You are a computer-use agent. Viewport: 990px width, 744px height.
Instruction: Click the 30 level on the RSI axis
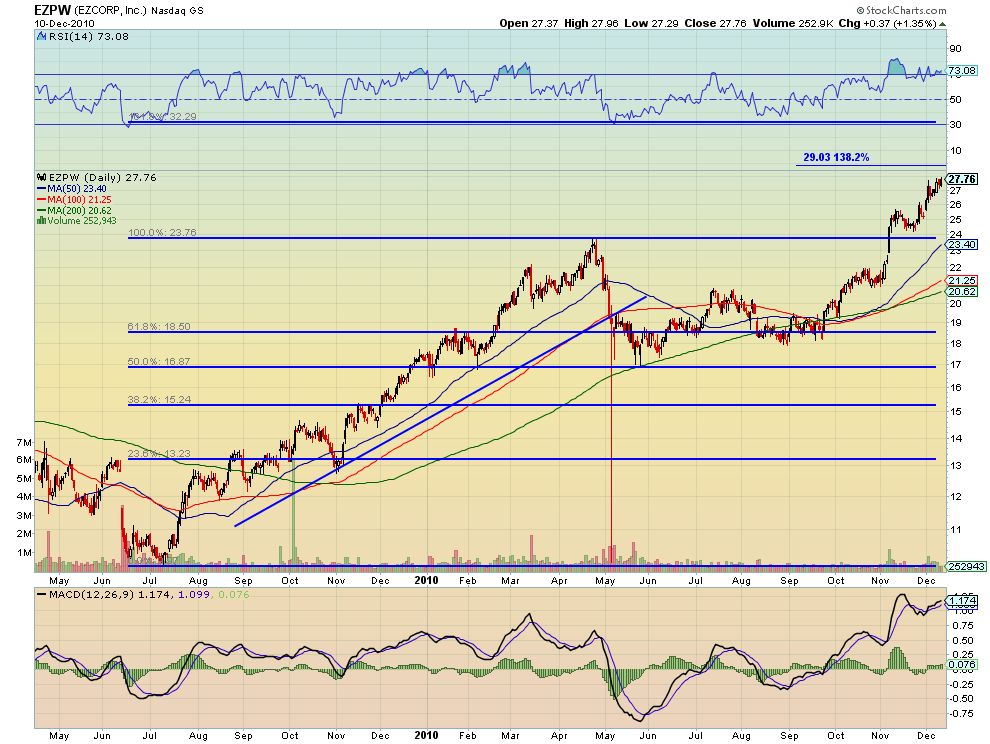[955, 124]
